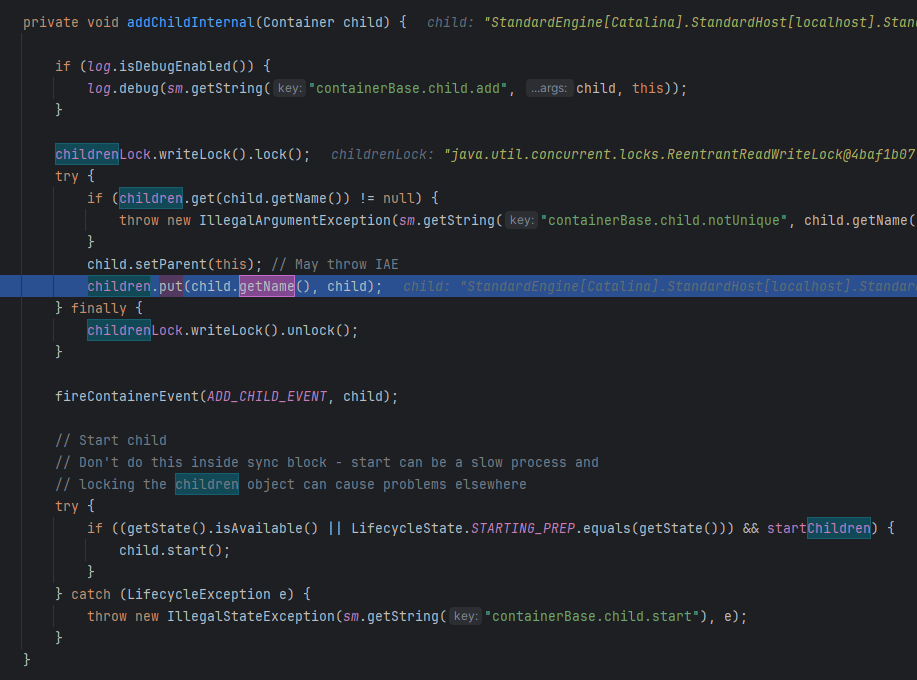Click the fireContainerEvent method call
Viewport: 917px width, 680px height.
pyautogui.click(x=126, y=396)
